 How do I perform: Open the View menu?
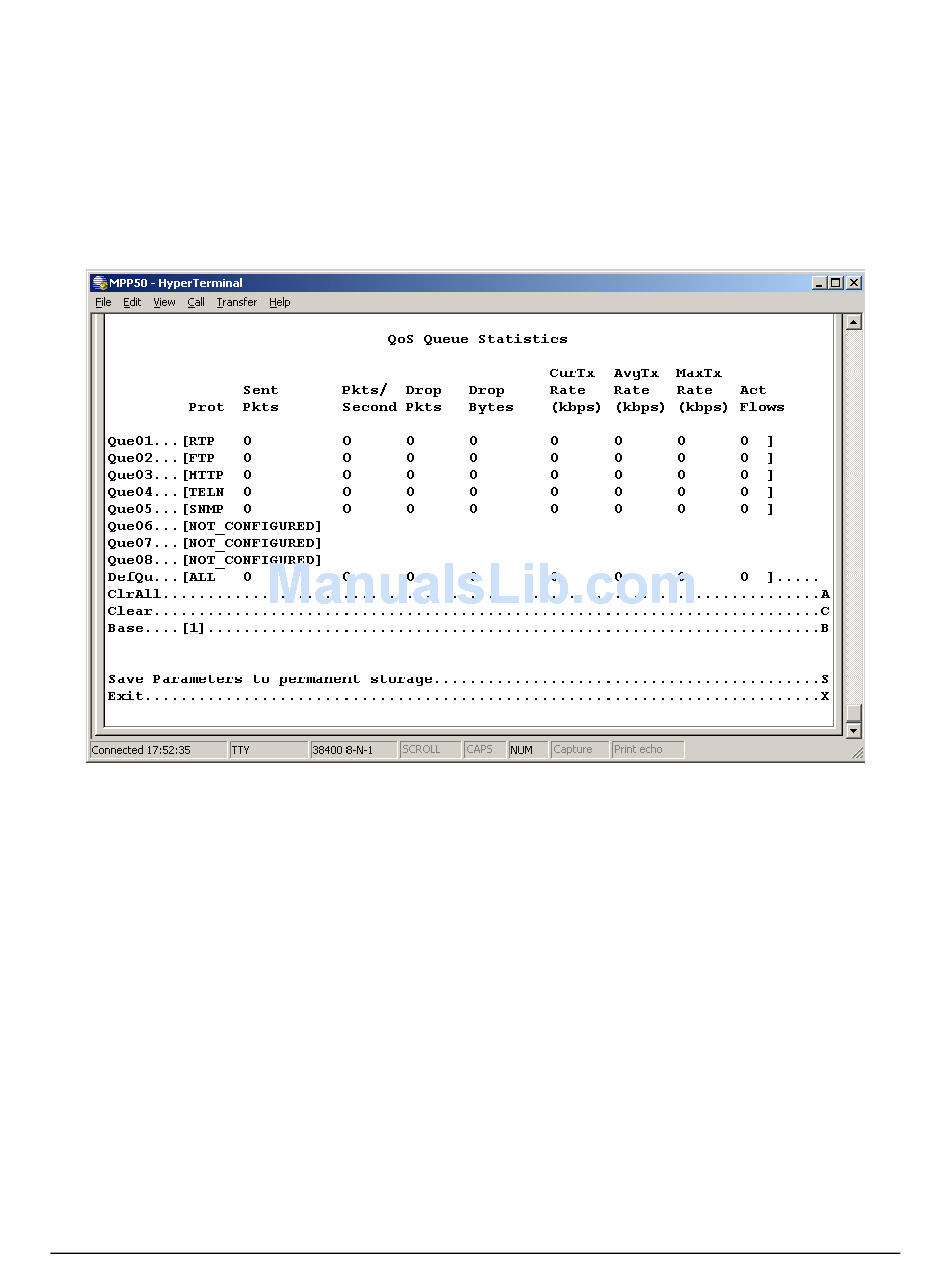point(164,302)
